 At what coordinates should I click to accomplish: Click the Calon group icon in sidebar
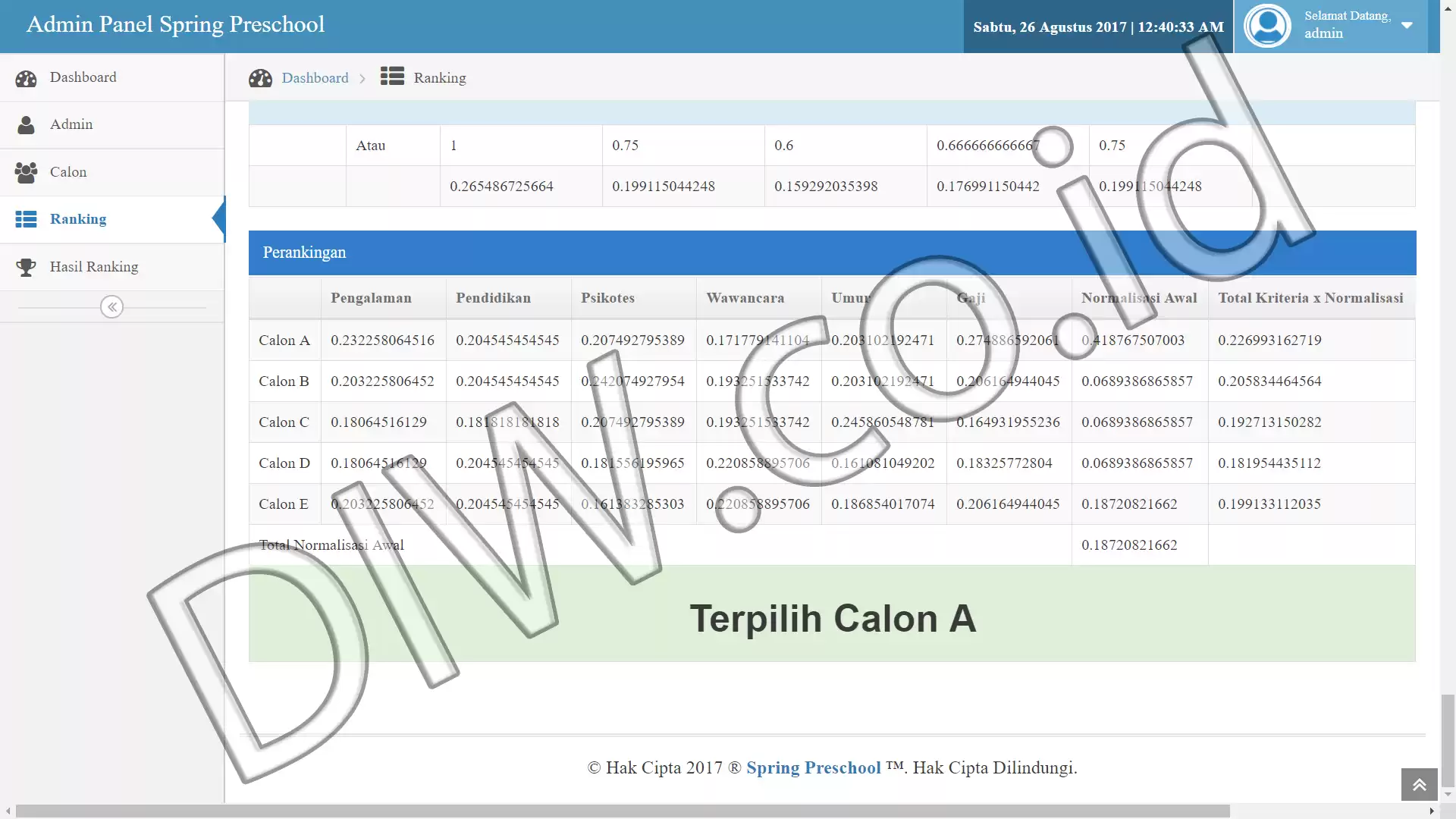pyautogui.click(x=26, y=173)
